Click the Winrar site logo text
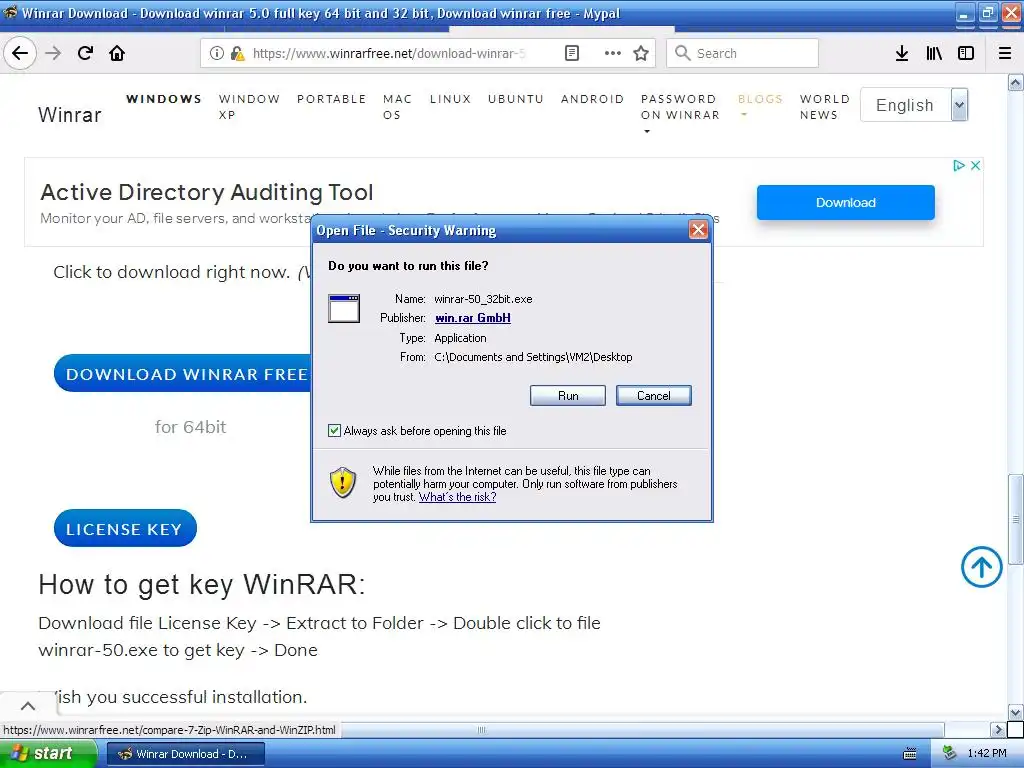The height and width of the screenshot is (768, 1024). tap(70, 115)
